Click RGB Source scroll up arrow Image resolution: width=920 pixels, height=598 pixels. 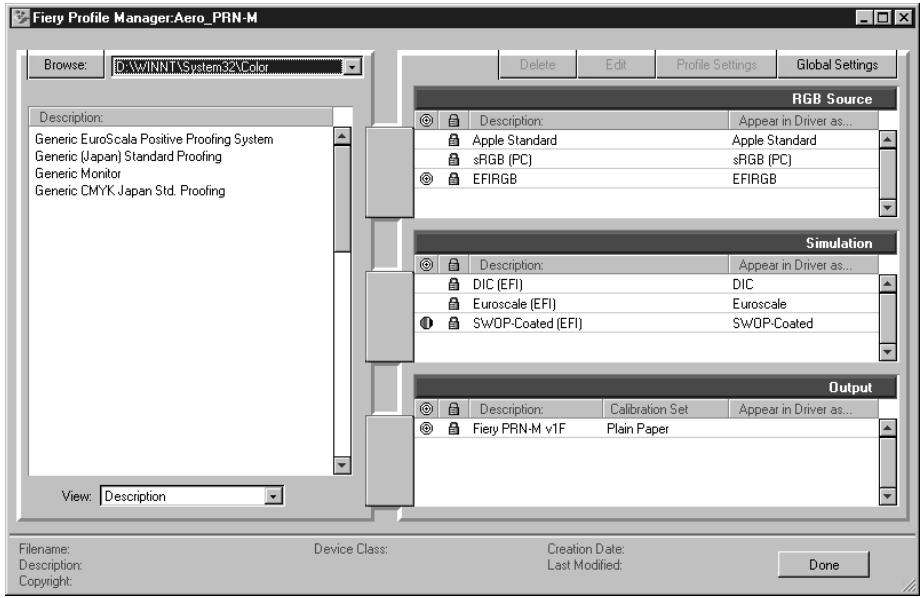(888, 140)
